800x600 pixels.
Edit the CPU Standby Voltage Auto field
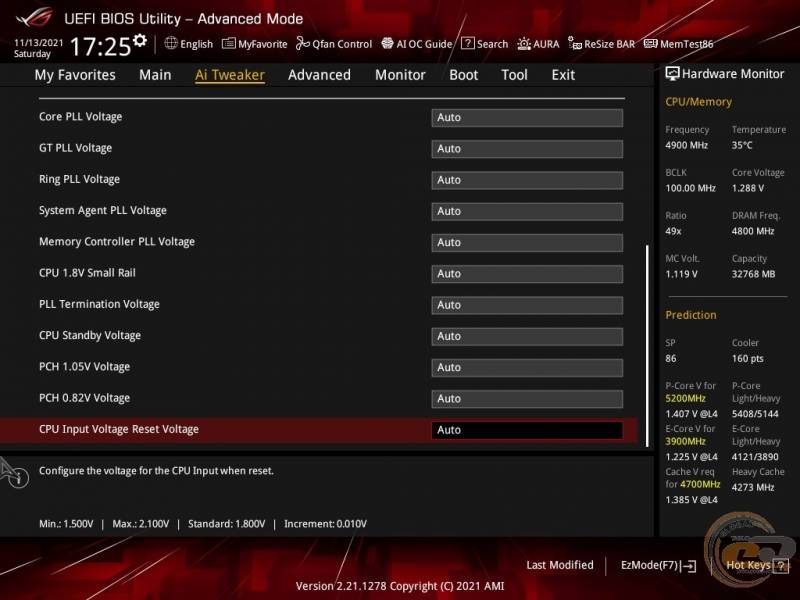click(527, 336)
